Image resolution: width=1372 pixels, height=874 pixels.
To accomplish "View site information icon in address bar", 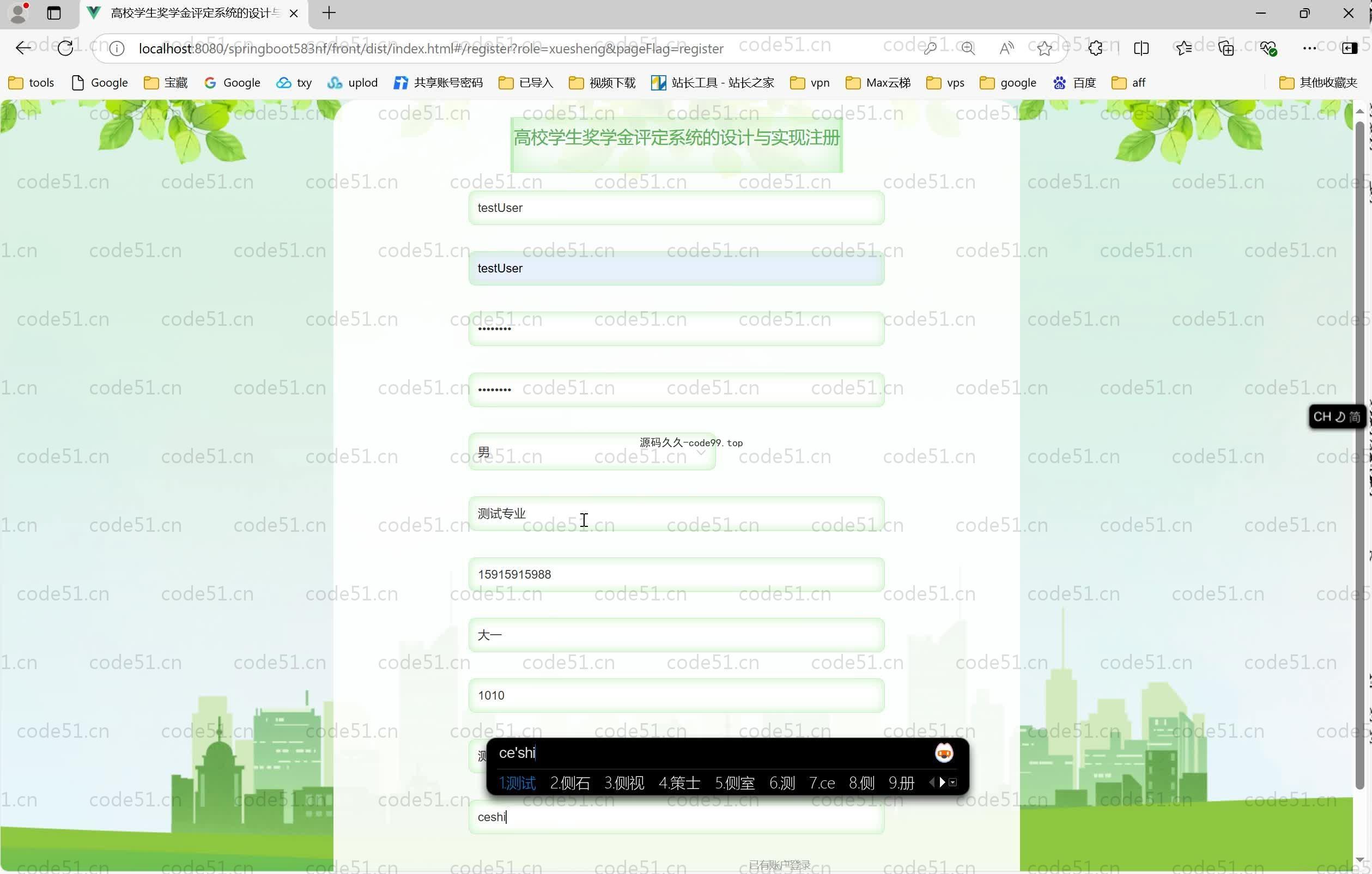I will tap(117, 49).
